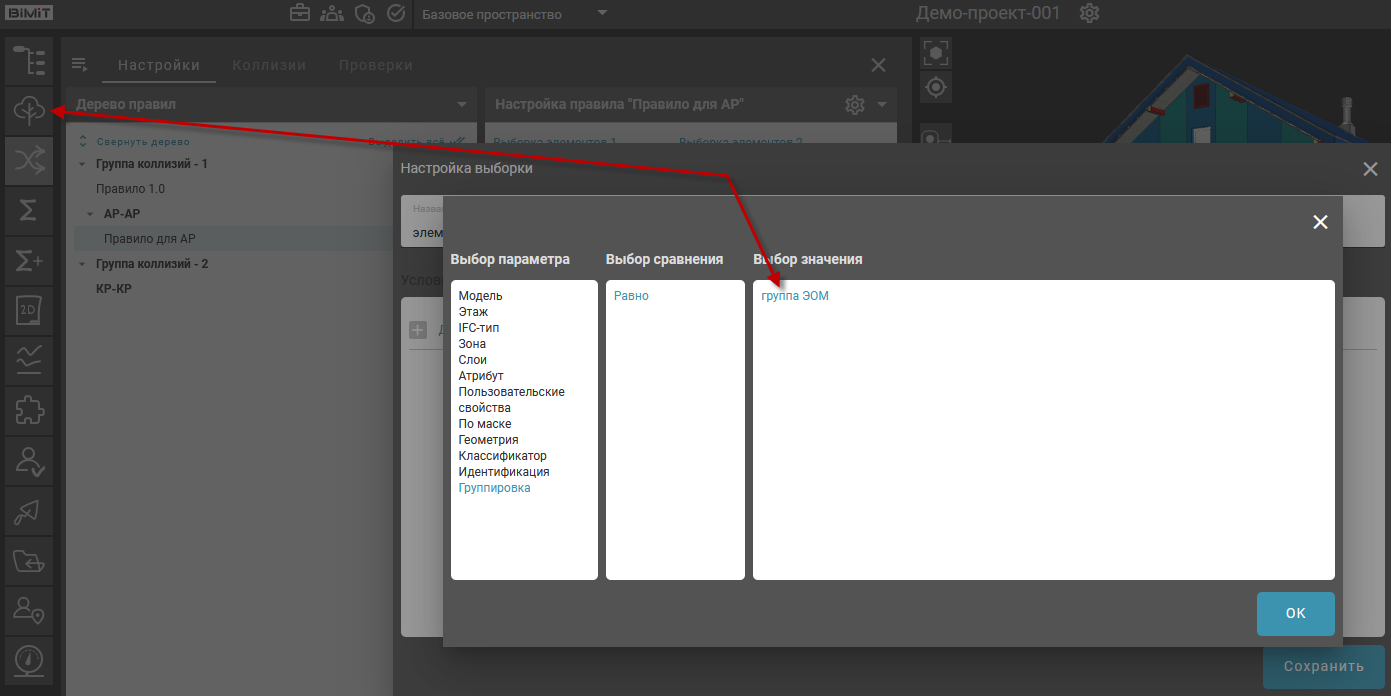Select the sigma summation tool icon
1391x696 pixels.
click(x=29, y=211)
